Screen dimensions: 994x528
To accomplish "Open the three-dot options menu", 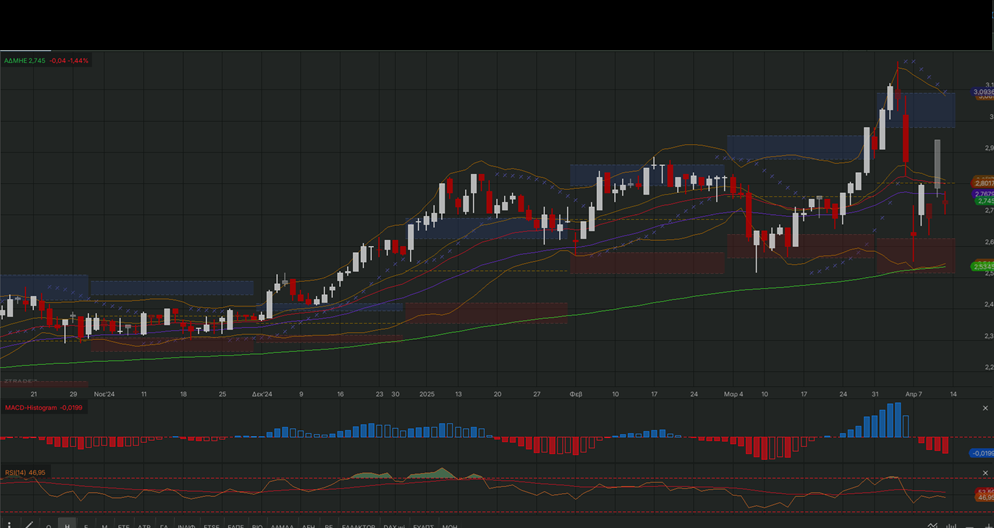I will (x=10, y=525).
